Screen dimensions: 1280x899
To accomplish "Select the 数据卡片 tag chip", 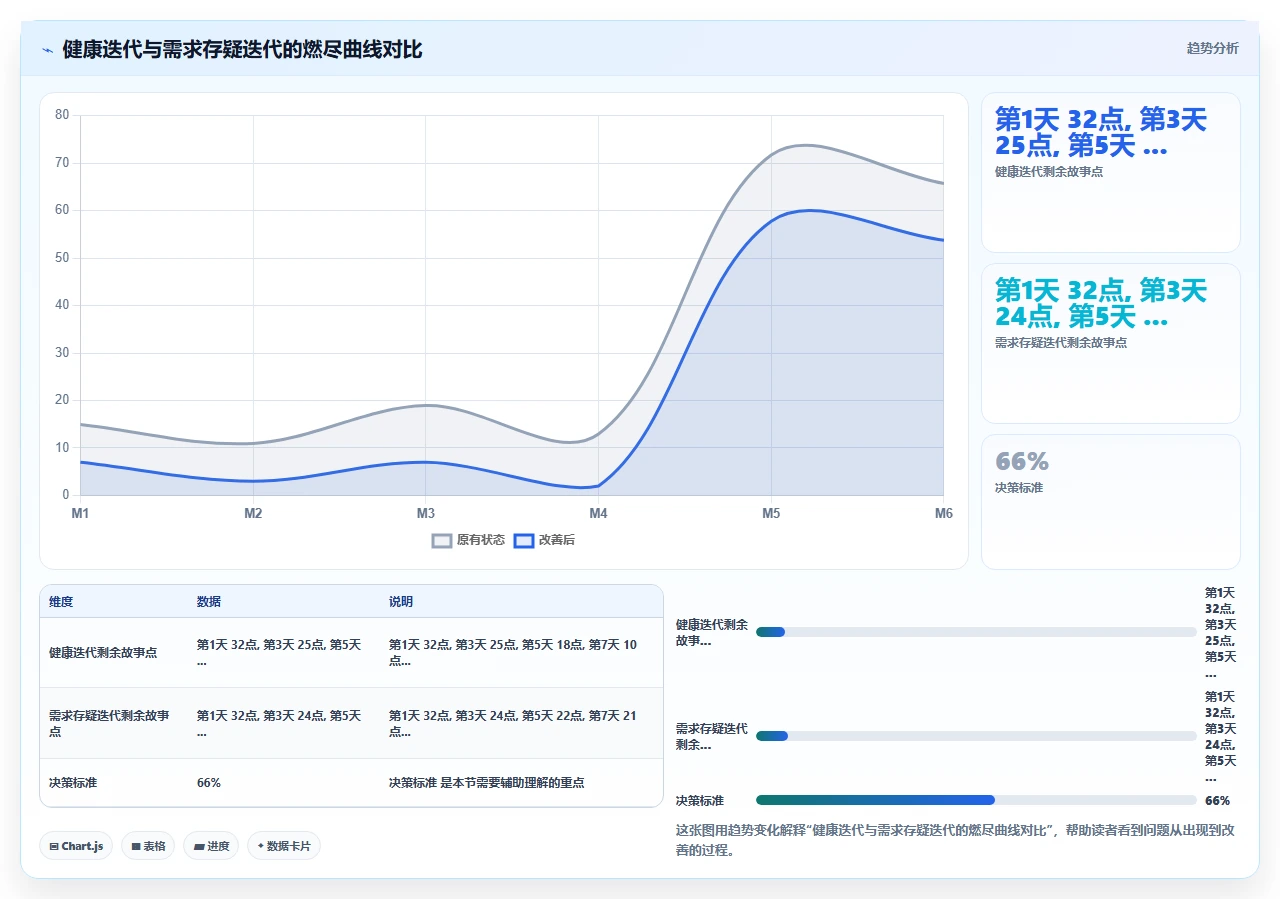I will (x=284, y=846).
